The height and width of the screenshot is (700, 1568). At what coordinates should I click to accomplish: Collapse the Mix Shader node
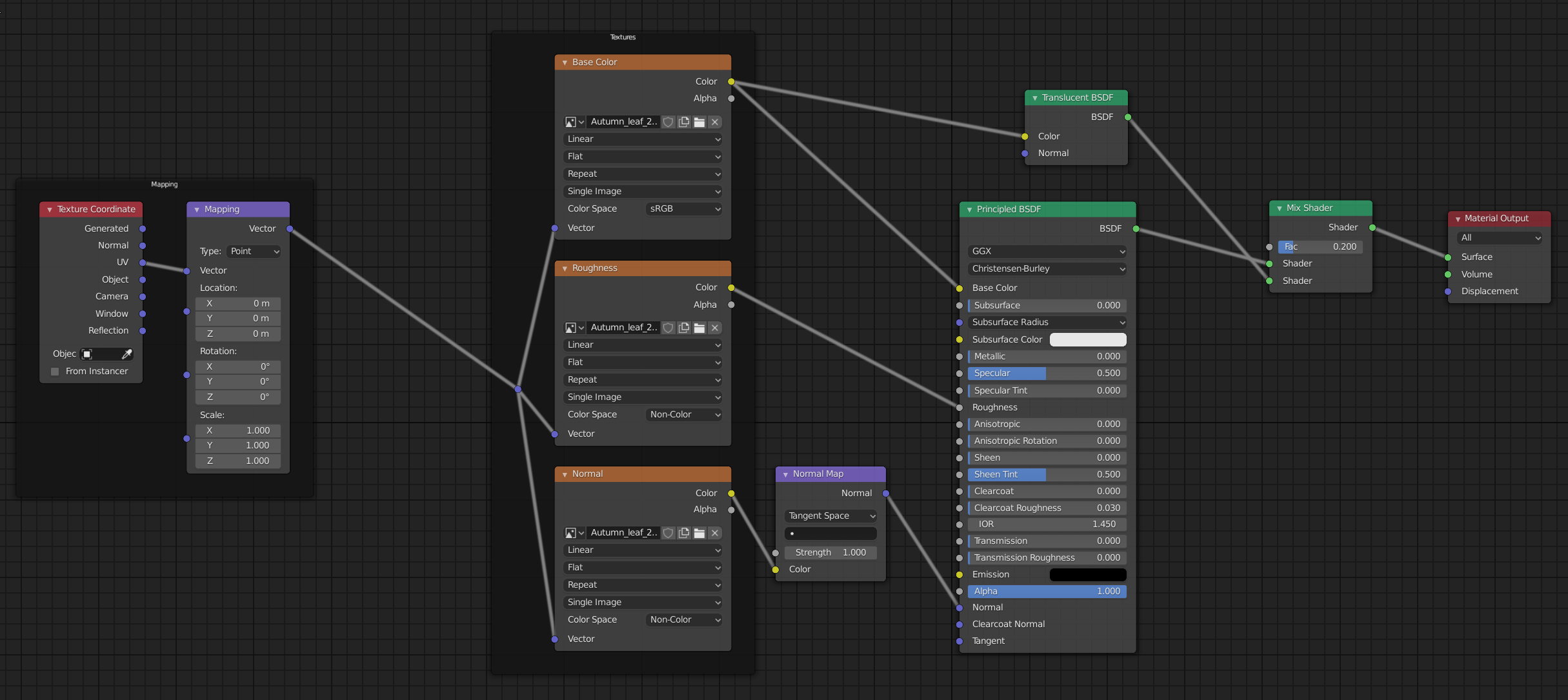(x=1279, y=208)
